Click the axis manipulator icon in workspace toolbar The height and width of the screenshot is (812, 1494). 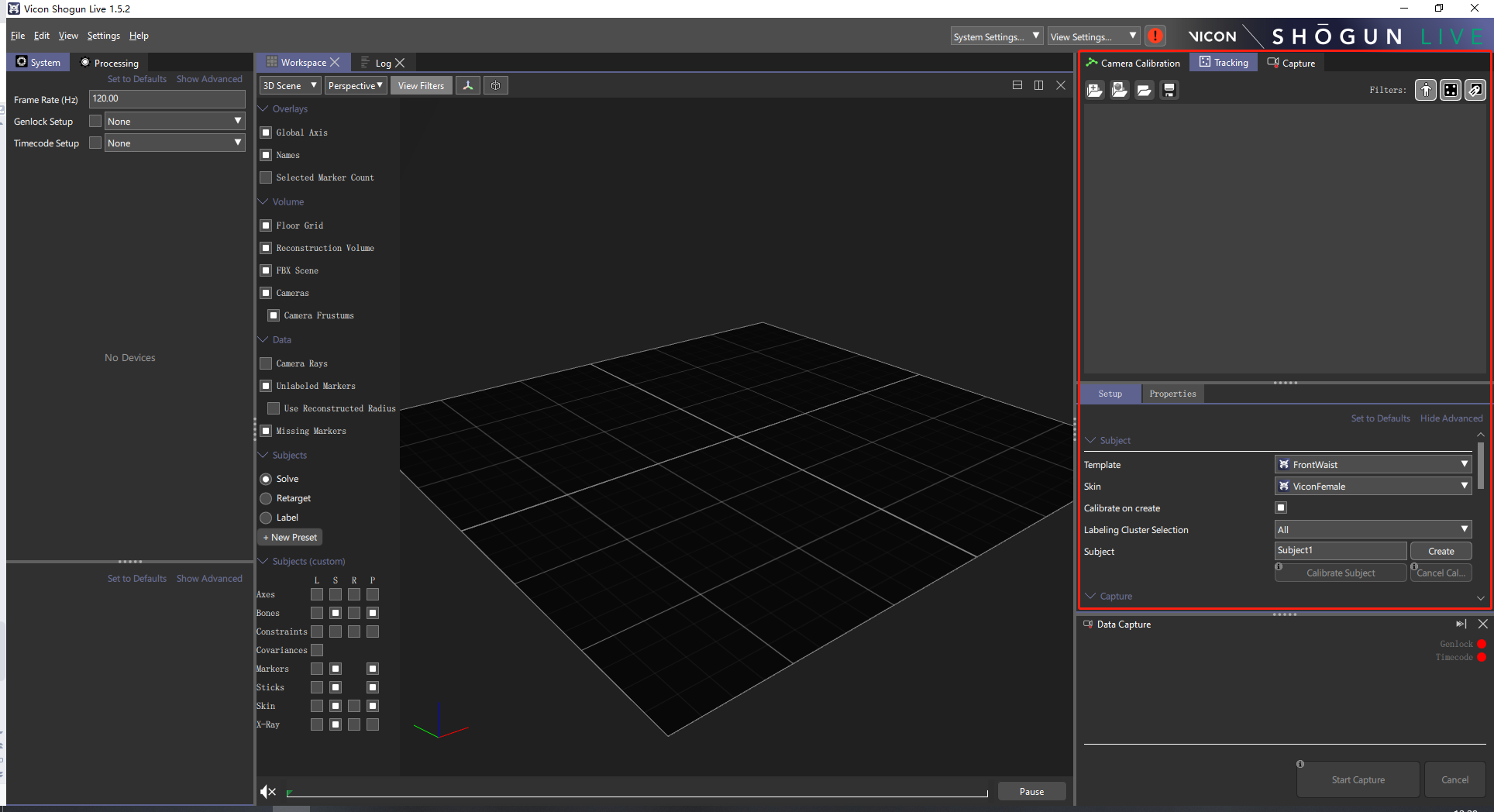click(468, 86)
